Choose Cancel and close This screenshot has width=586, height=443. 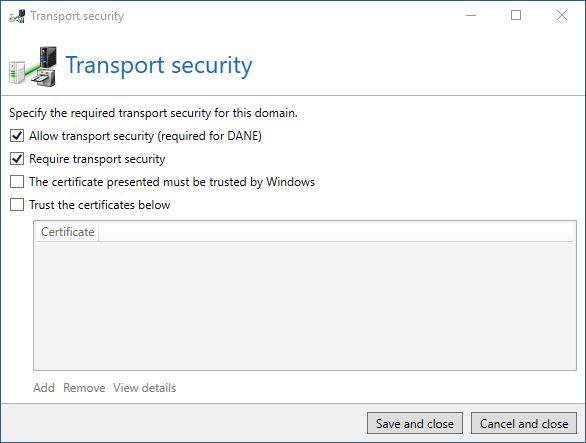[524, 424]
